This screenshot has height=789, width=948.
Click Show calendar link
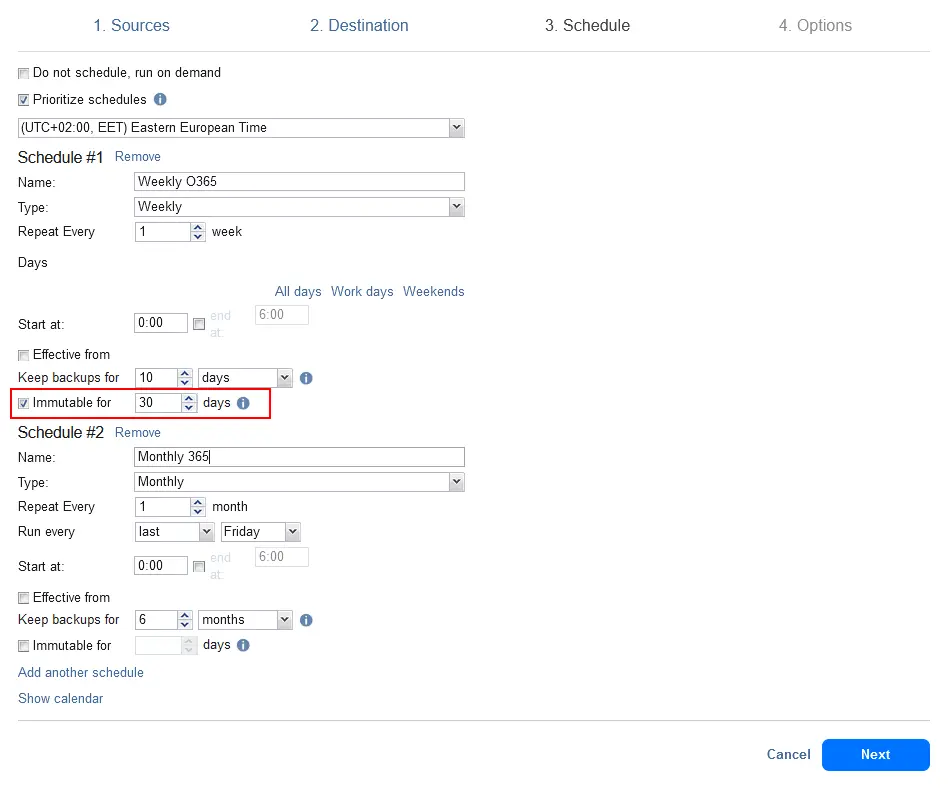pyautogui.click(x=60, y=699)
